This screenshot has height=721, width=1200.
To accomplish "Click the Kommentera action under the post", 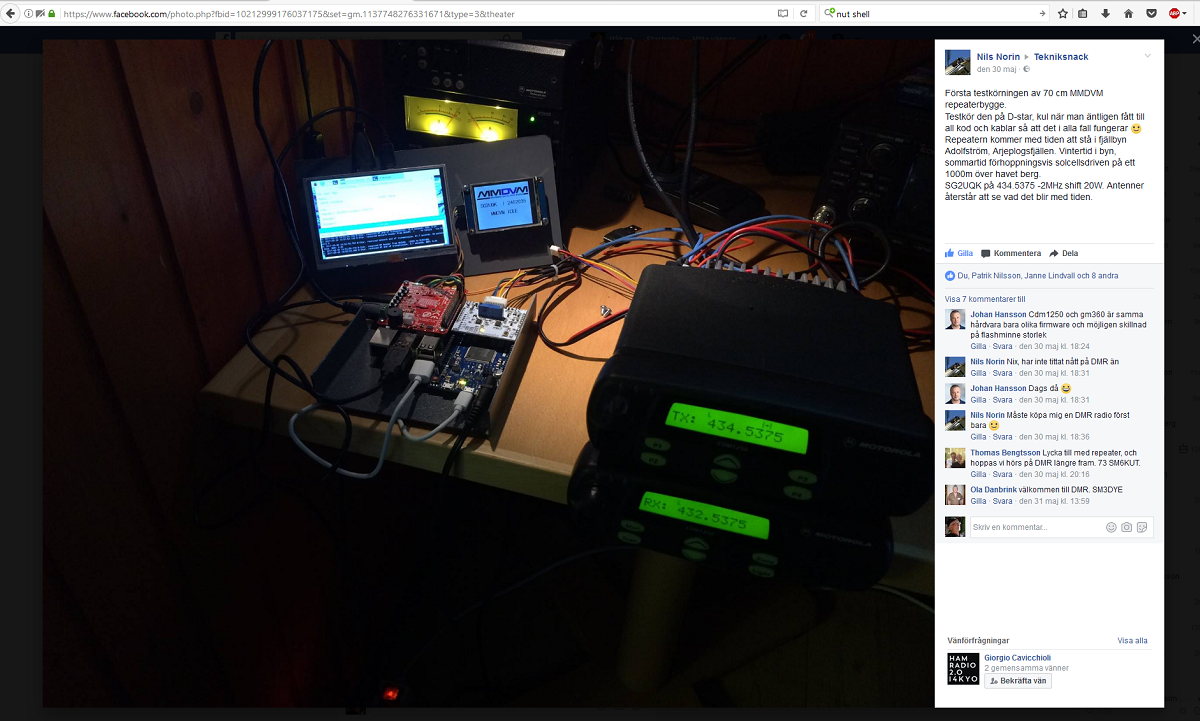I will coord(1011,253).
